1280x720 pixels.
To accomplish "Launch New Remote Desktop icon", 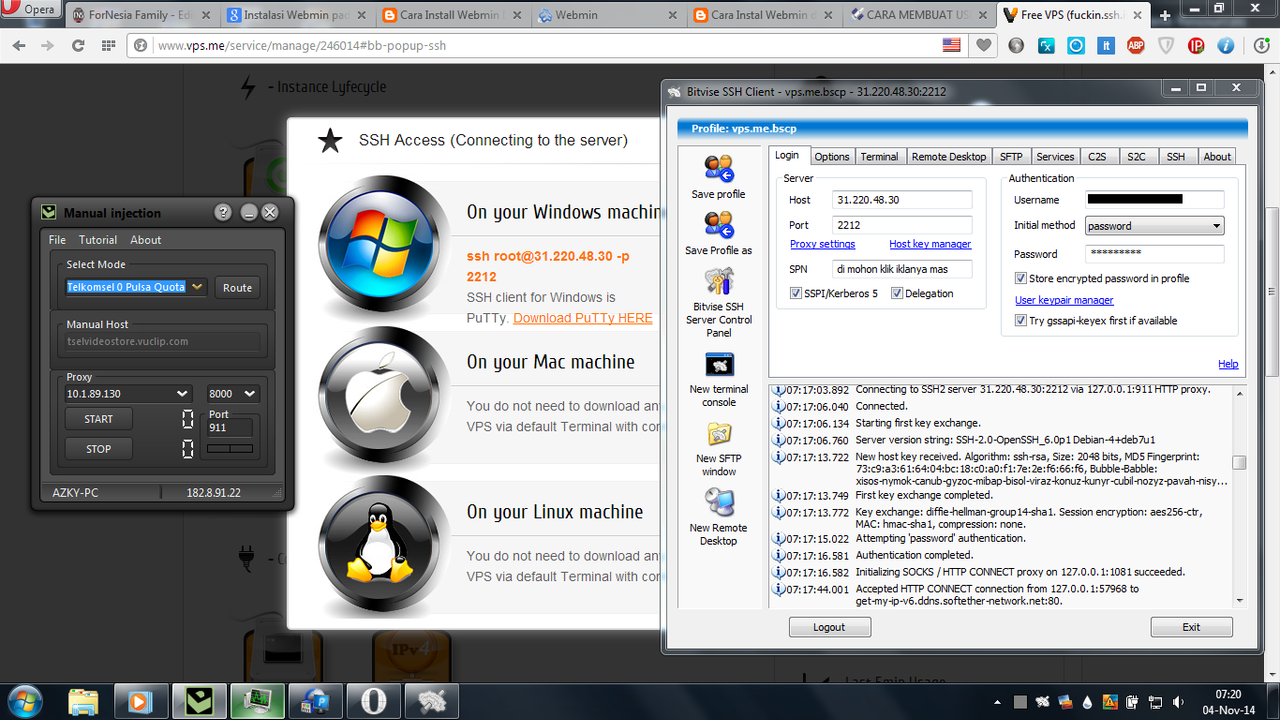I will (x=719, y=503).
